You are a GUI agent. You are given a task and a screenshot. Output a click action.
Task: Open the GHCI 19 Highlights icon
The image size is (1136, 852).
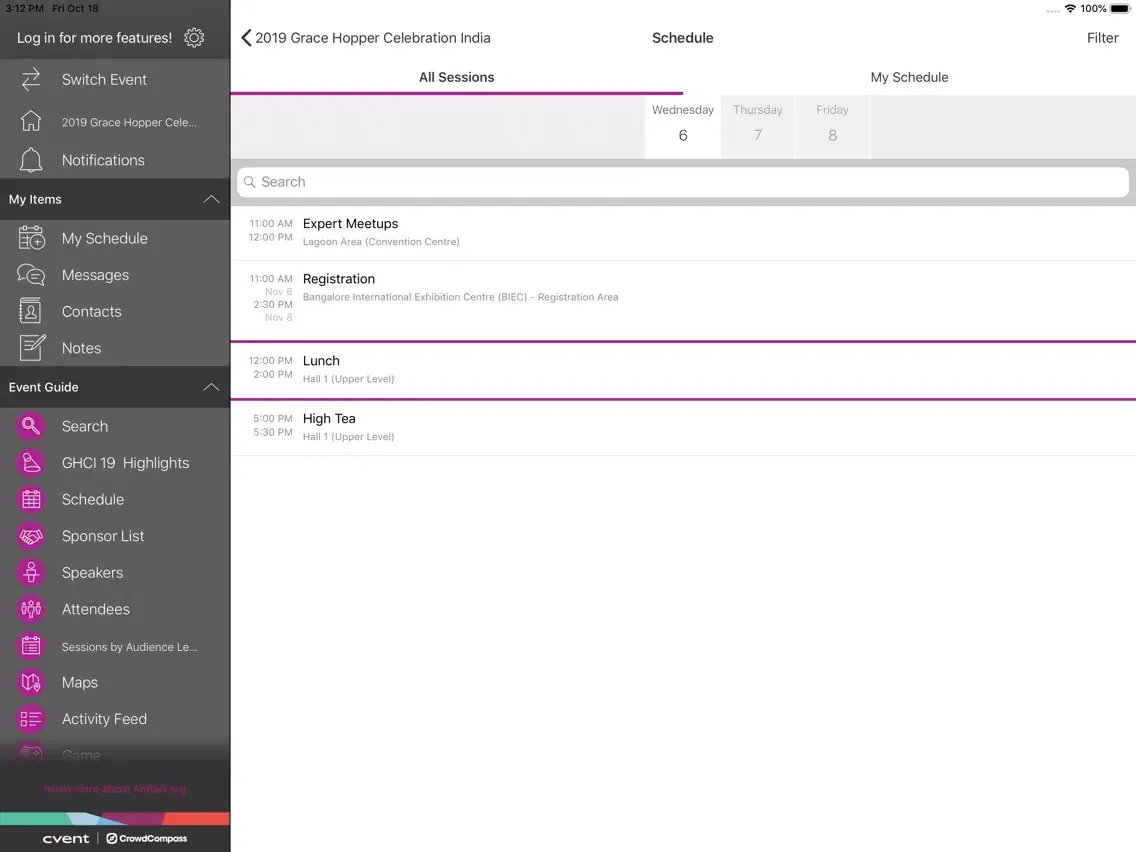(31, 463)
